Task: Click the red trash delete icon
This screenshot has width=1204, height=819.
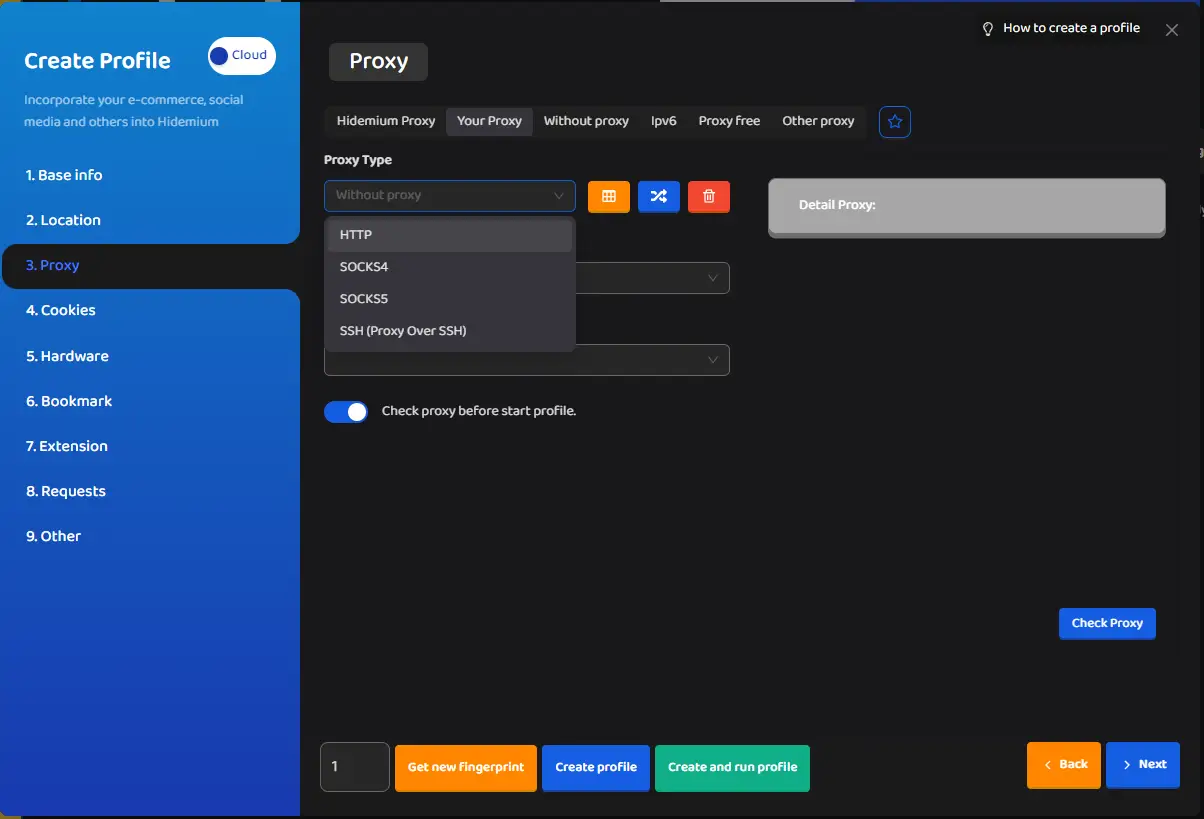Action: pyautogui.click(x=709, y=197)
